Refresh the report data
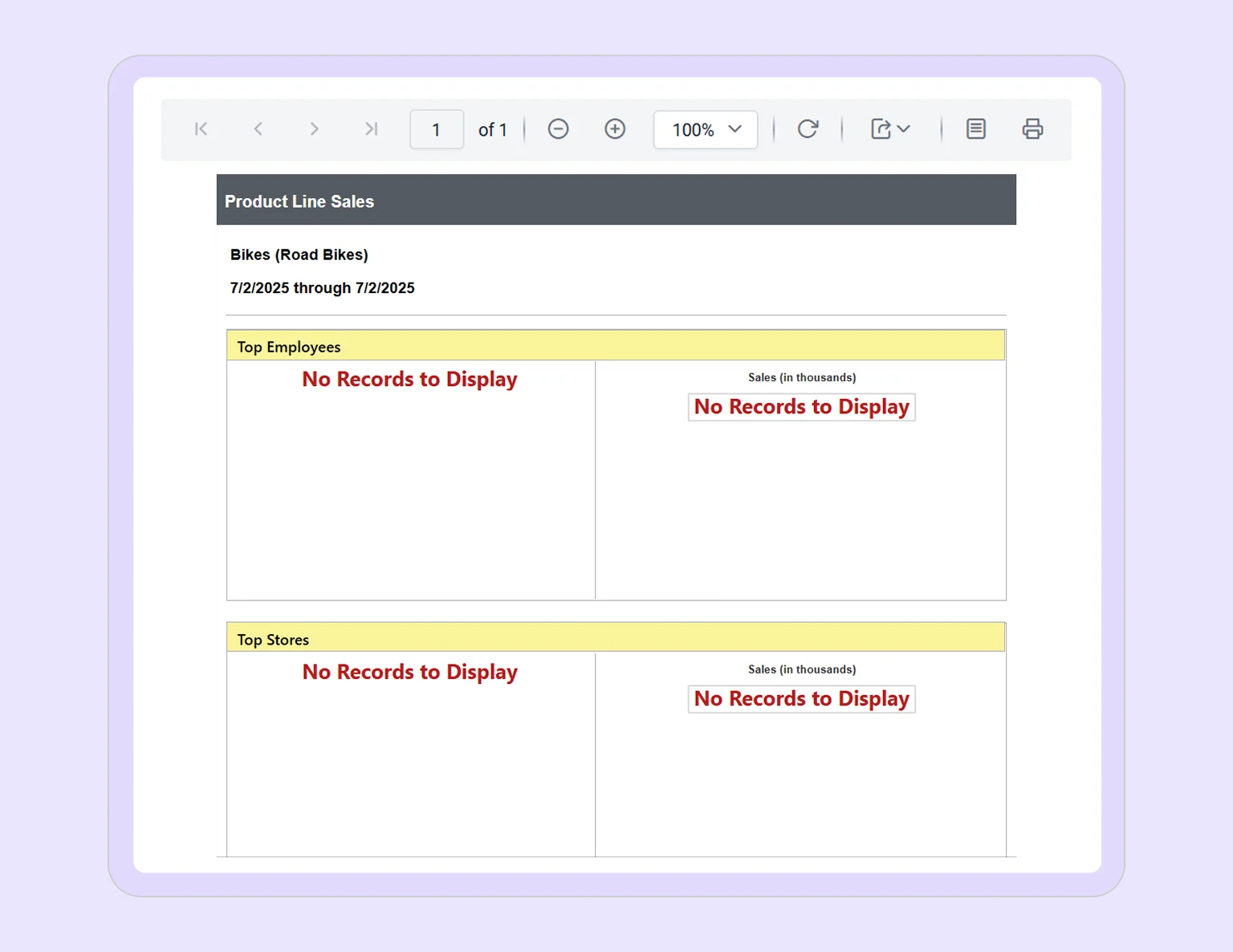 point(808,128)
